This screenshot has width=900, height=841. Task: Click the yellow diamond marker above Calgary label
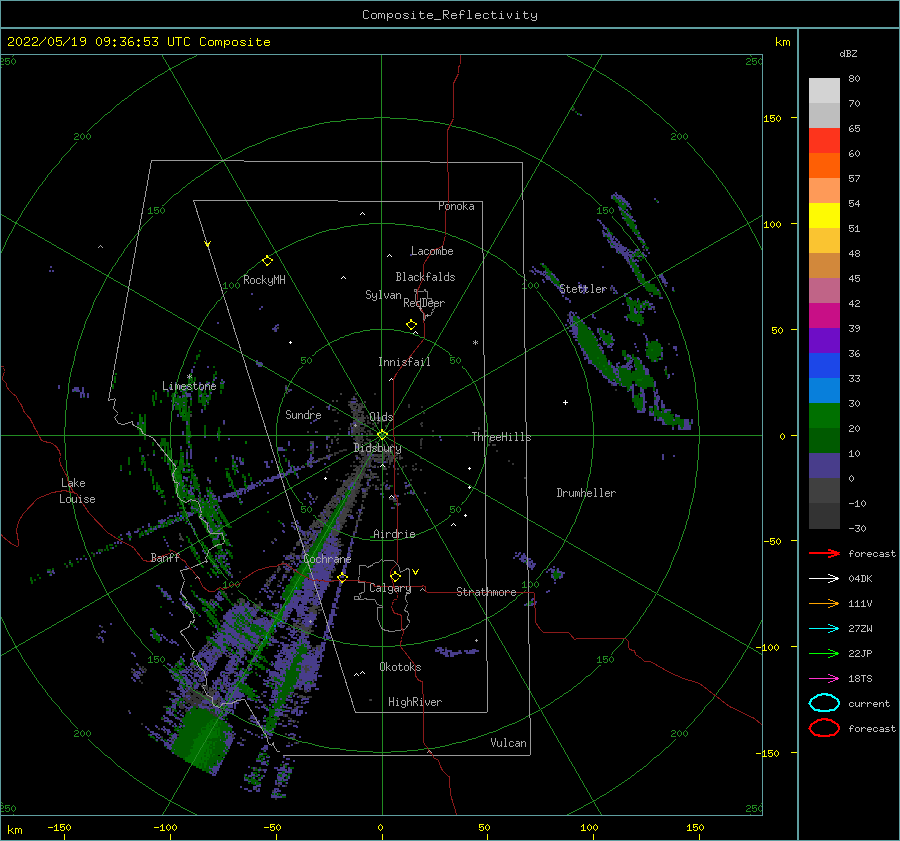pos(395,576)
